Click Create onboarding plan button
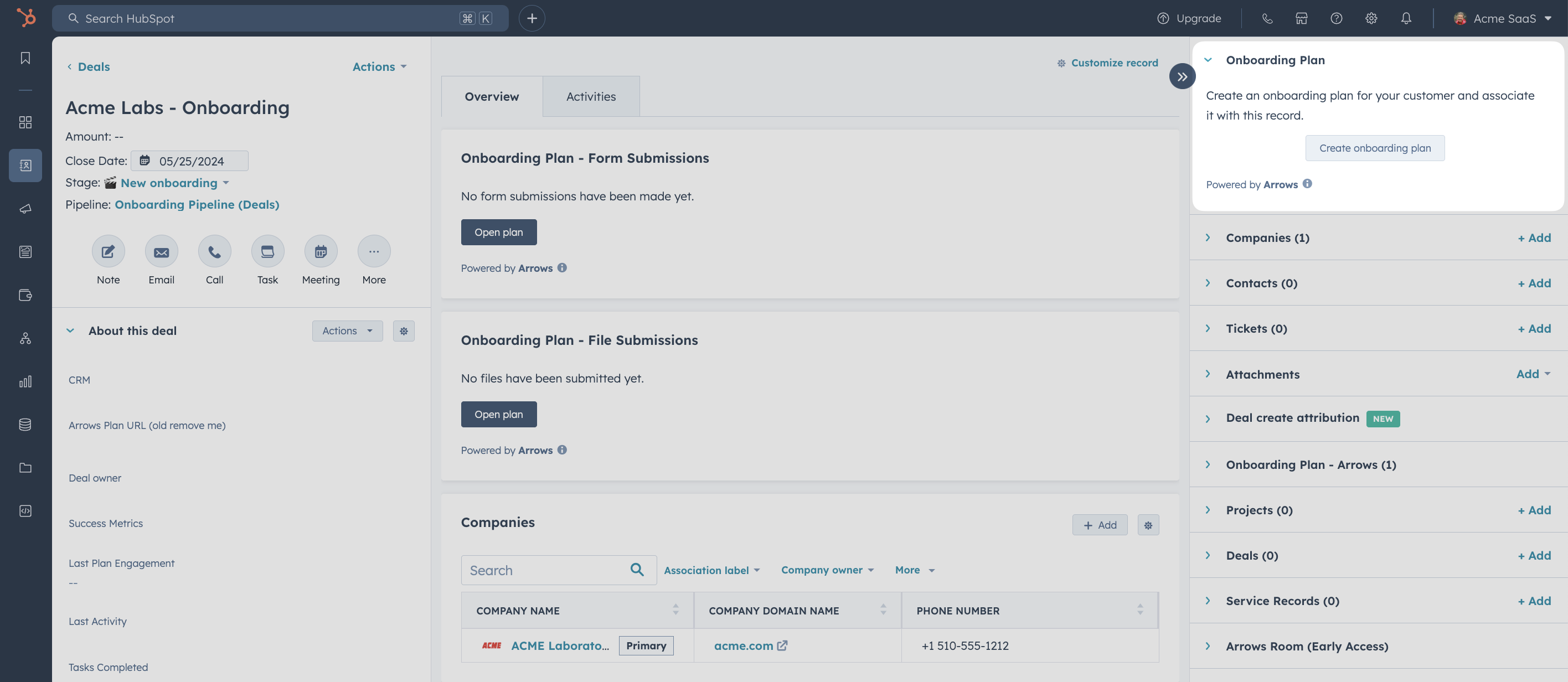1568x682 pixels. (1374, 148)
